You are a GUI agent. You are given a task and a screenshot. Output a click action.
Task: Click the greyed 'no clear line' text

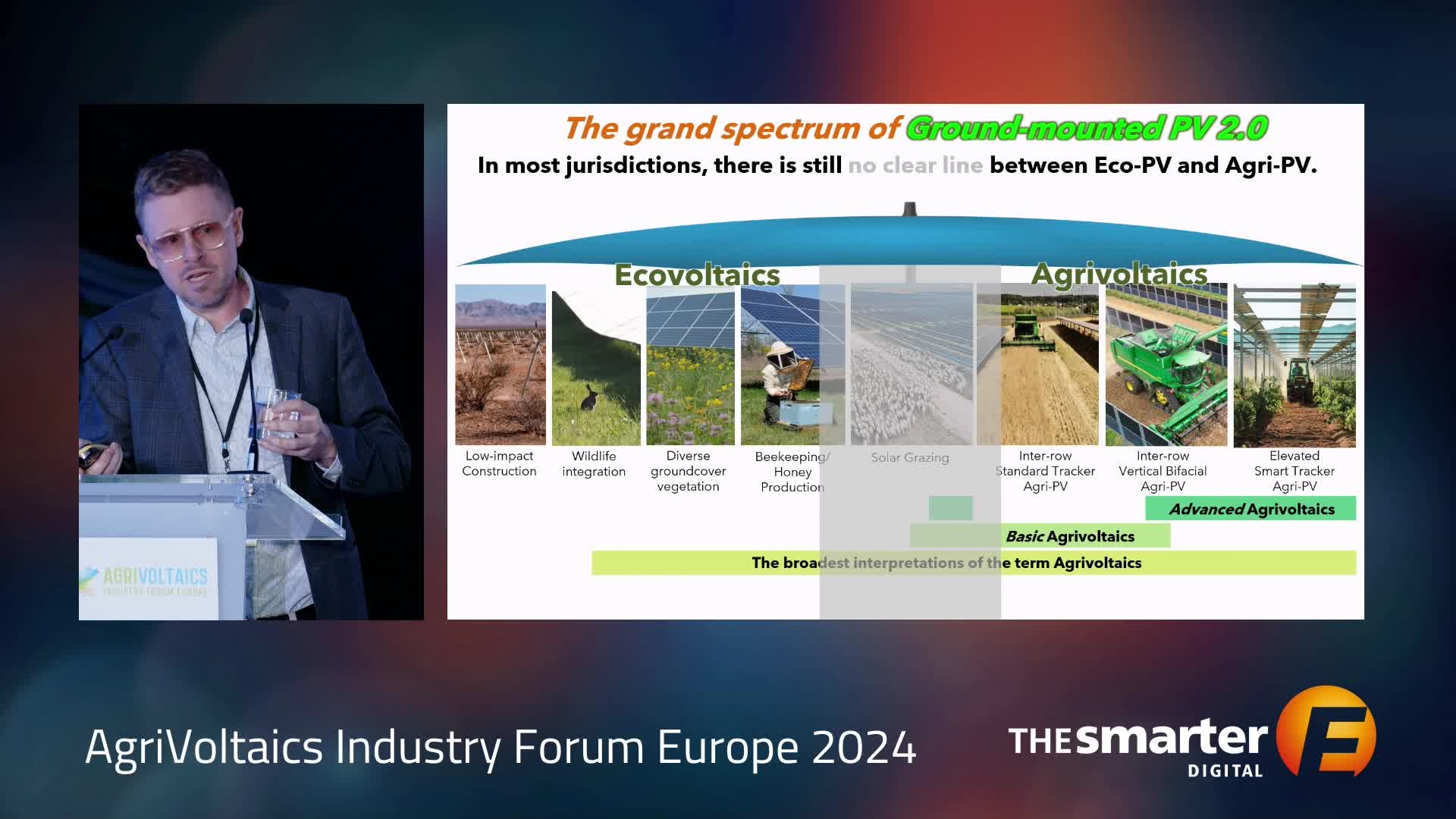pos(915,165)
